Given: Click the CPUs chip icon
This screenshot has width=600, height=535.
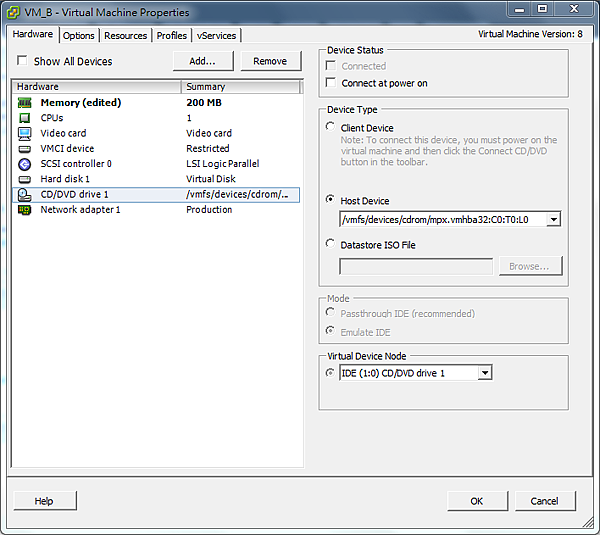Looking at the screenshot, I should click(x=25, y=118).
